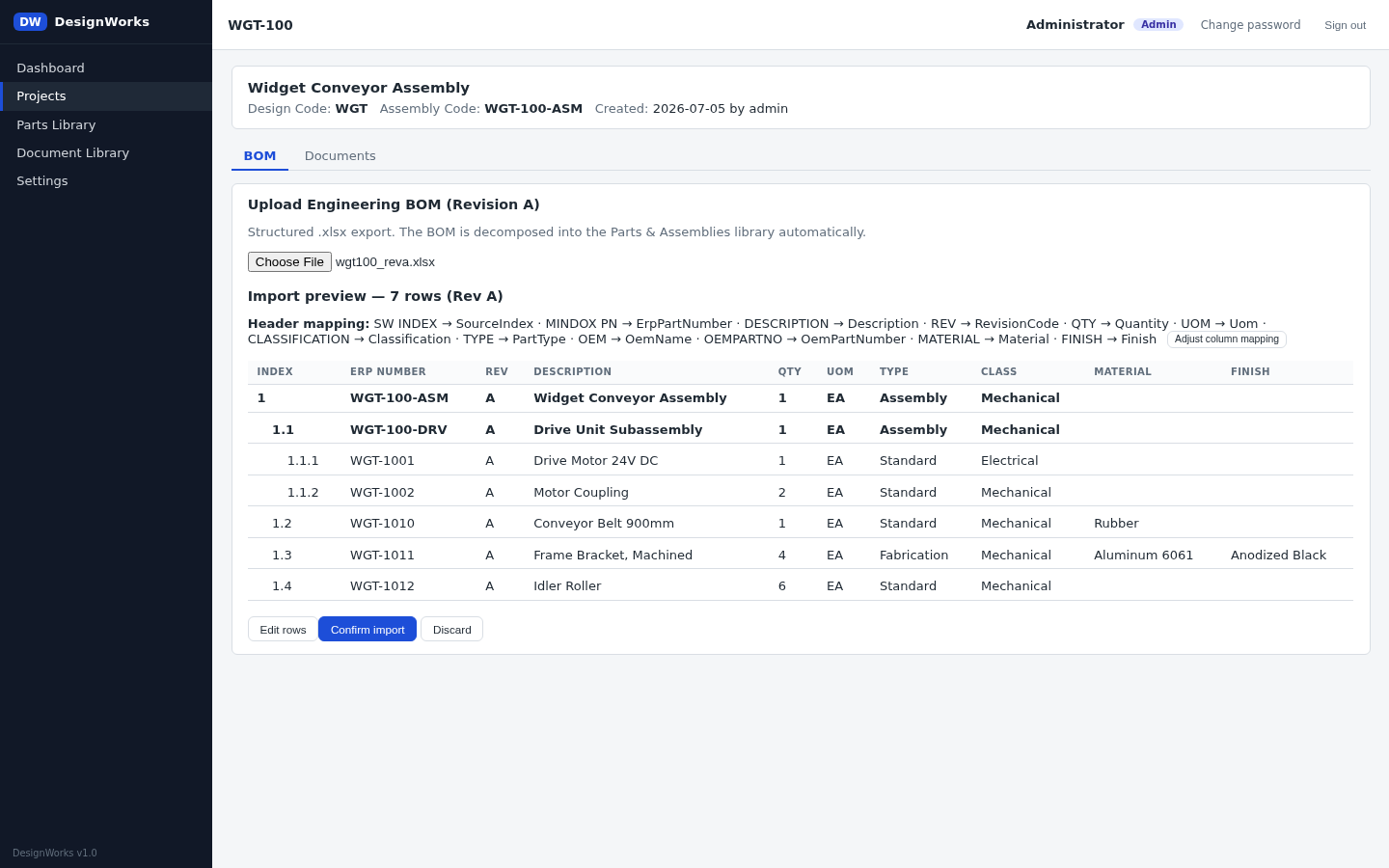
Task: Open Parts Library from sidebar
Action: tap(106, 124)
